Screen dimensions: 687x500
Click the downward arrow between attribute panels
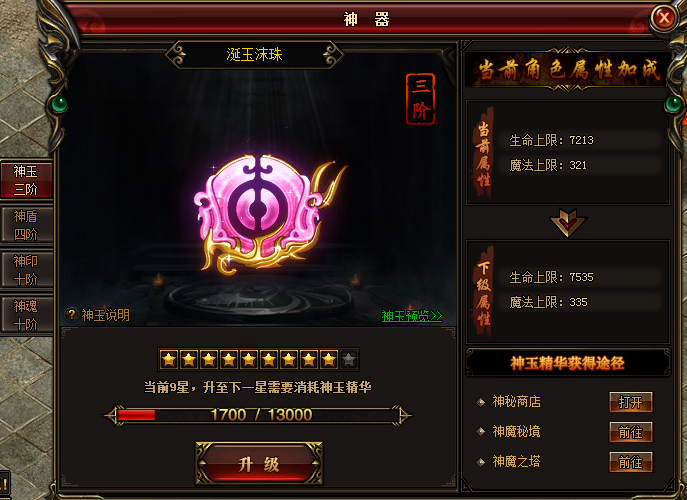(x=568, y=222)
